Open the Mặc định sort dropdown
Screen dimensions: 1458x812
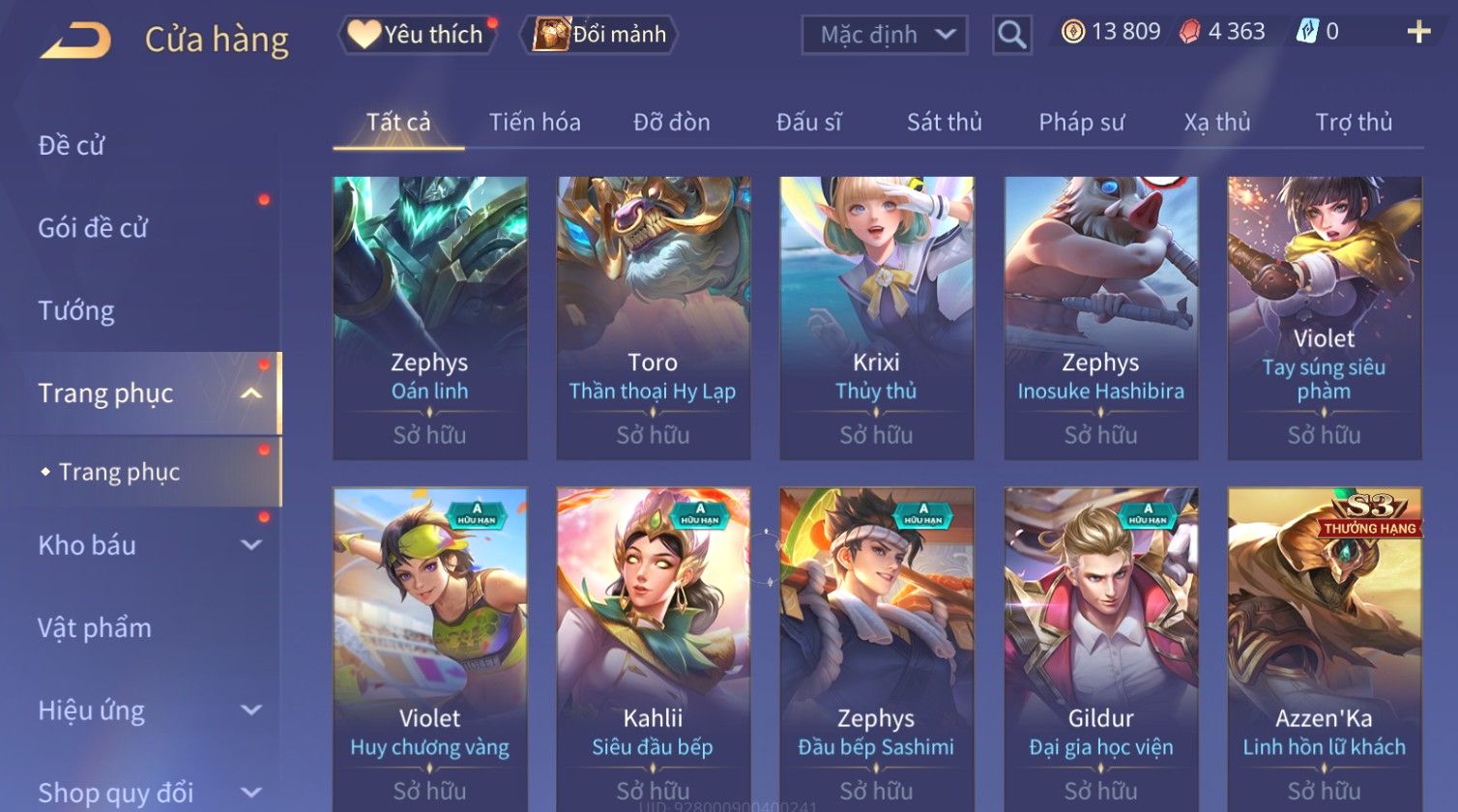pyautogui.click(x=885, y=35)
